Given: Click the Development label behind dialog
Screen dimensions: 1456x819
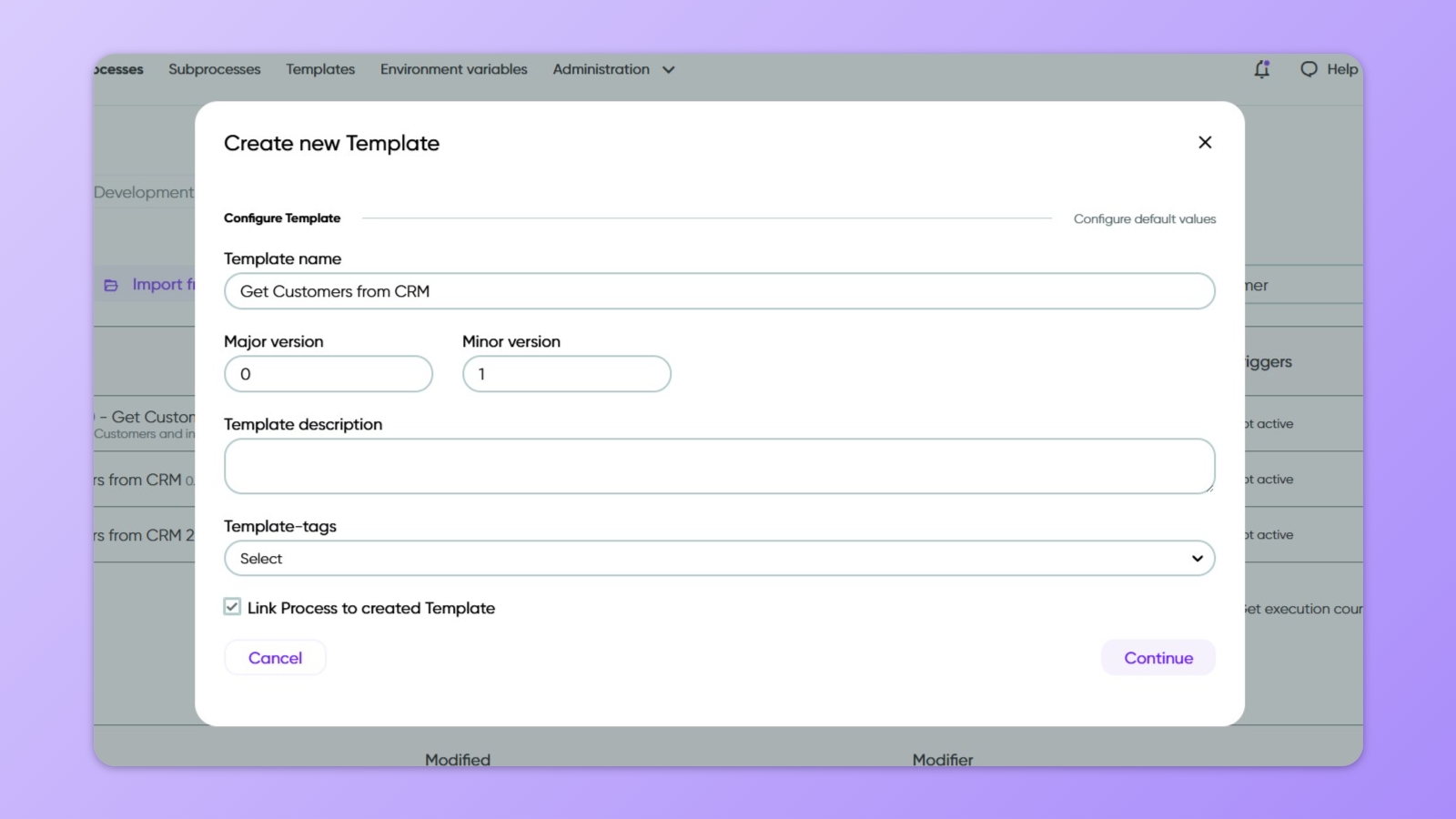Looking at the screenshot, I should coord(144,192).
